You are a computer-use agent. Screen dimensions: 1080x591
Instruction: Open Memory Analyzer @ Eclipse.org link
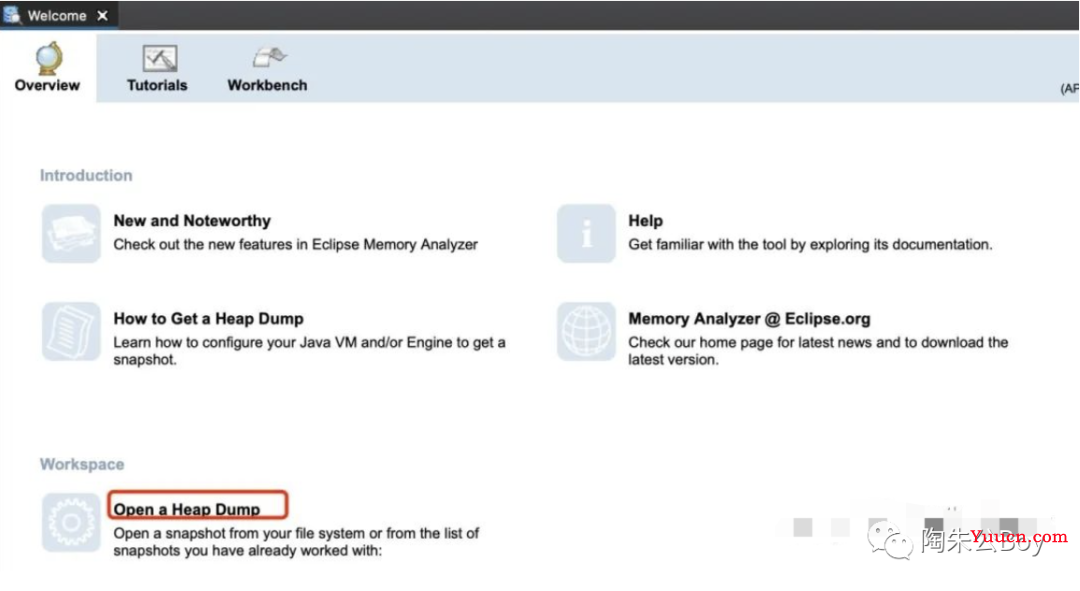(749, 319)
